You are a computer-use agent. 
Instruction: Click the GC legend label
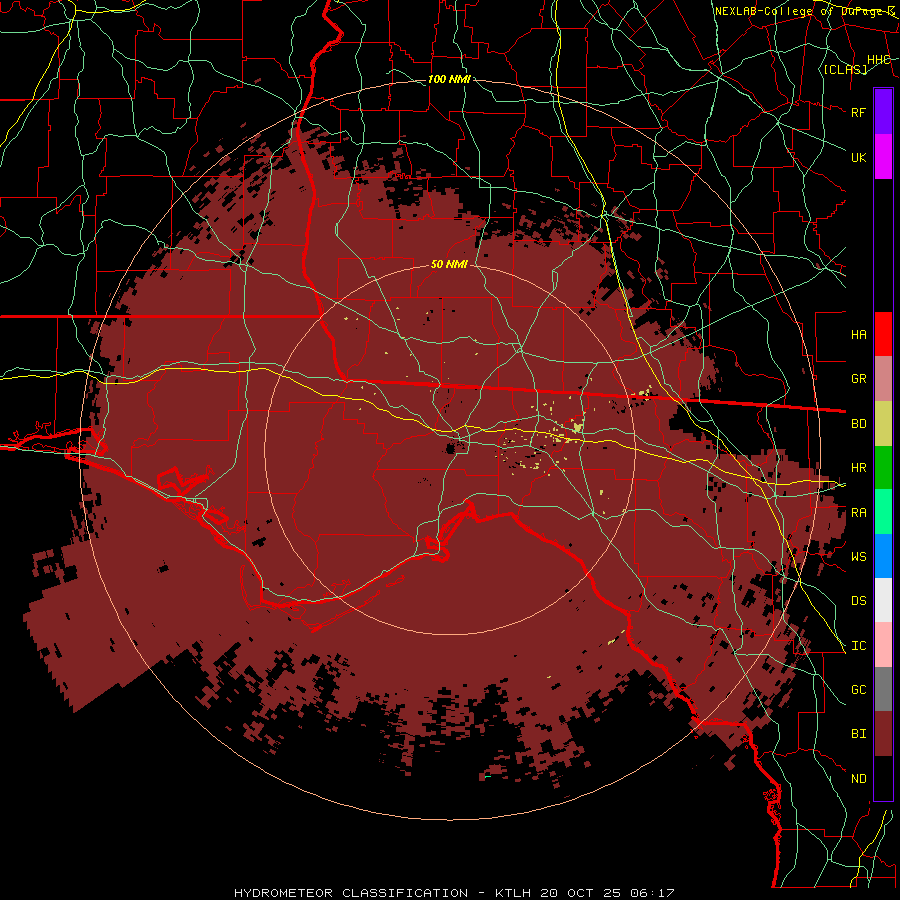coord(859,690)
